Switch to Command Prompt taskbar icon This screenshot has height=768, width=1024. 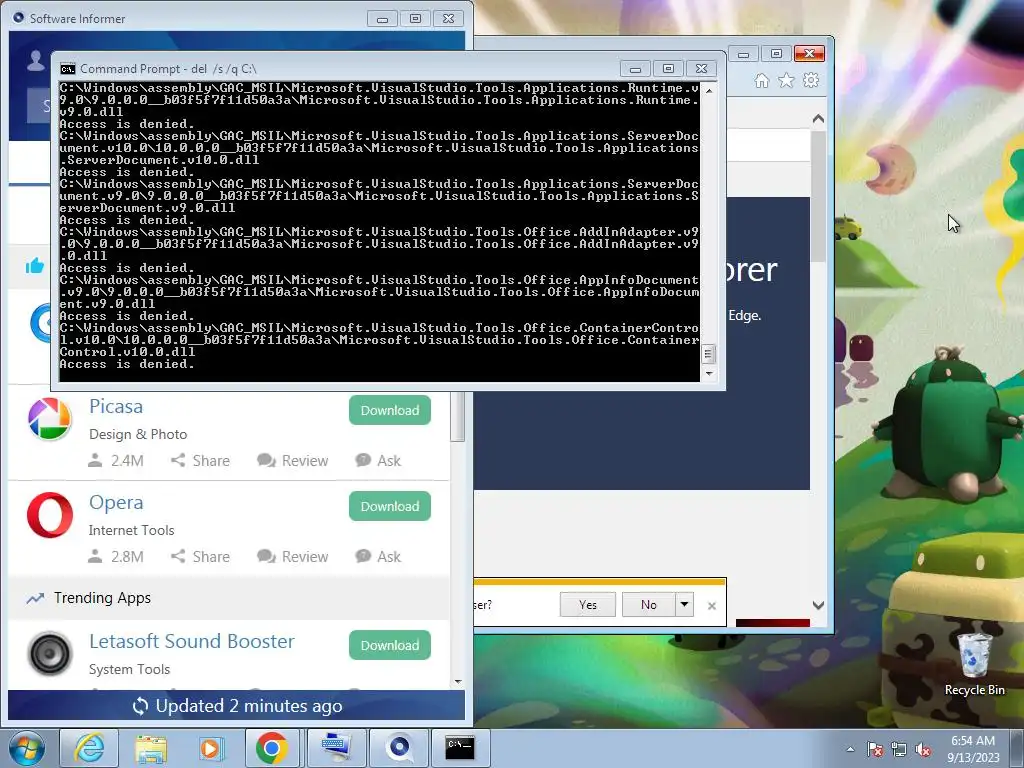pos(460,748)
